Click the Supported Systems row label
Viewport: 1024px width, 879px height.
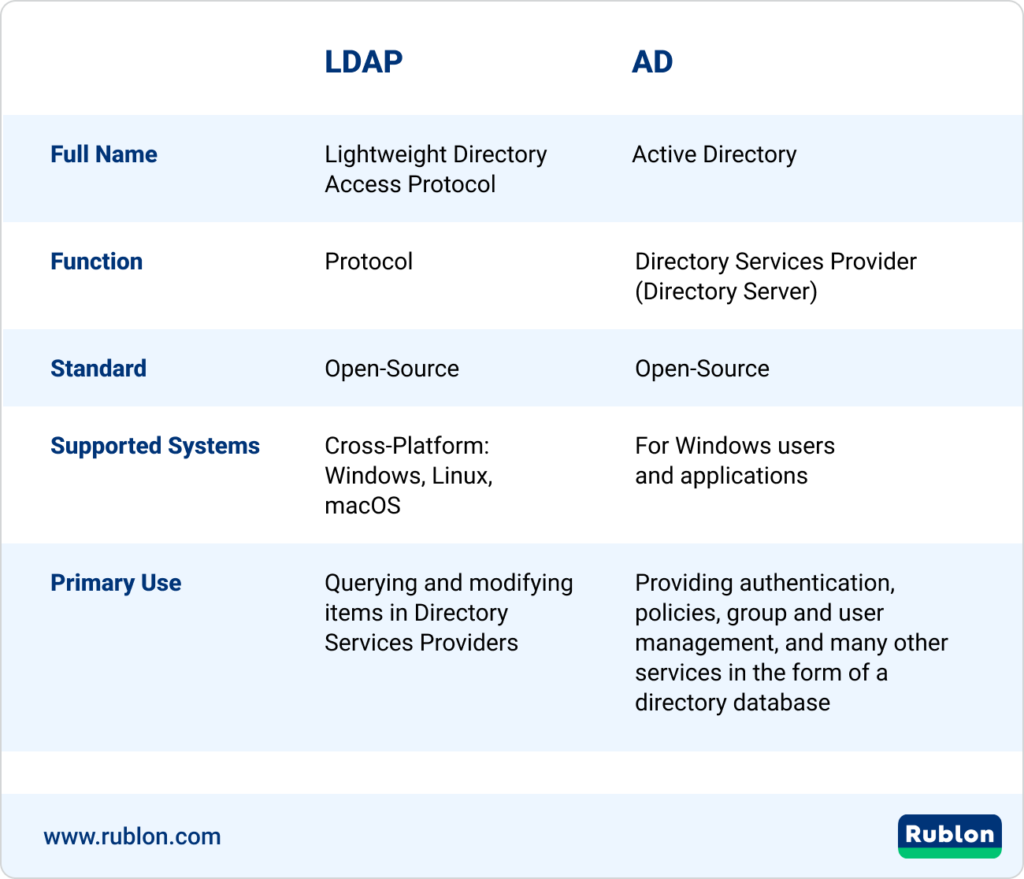[156, 446]
